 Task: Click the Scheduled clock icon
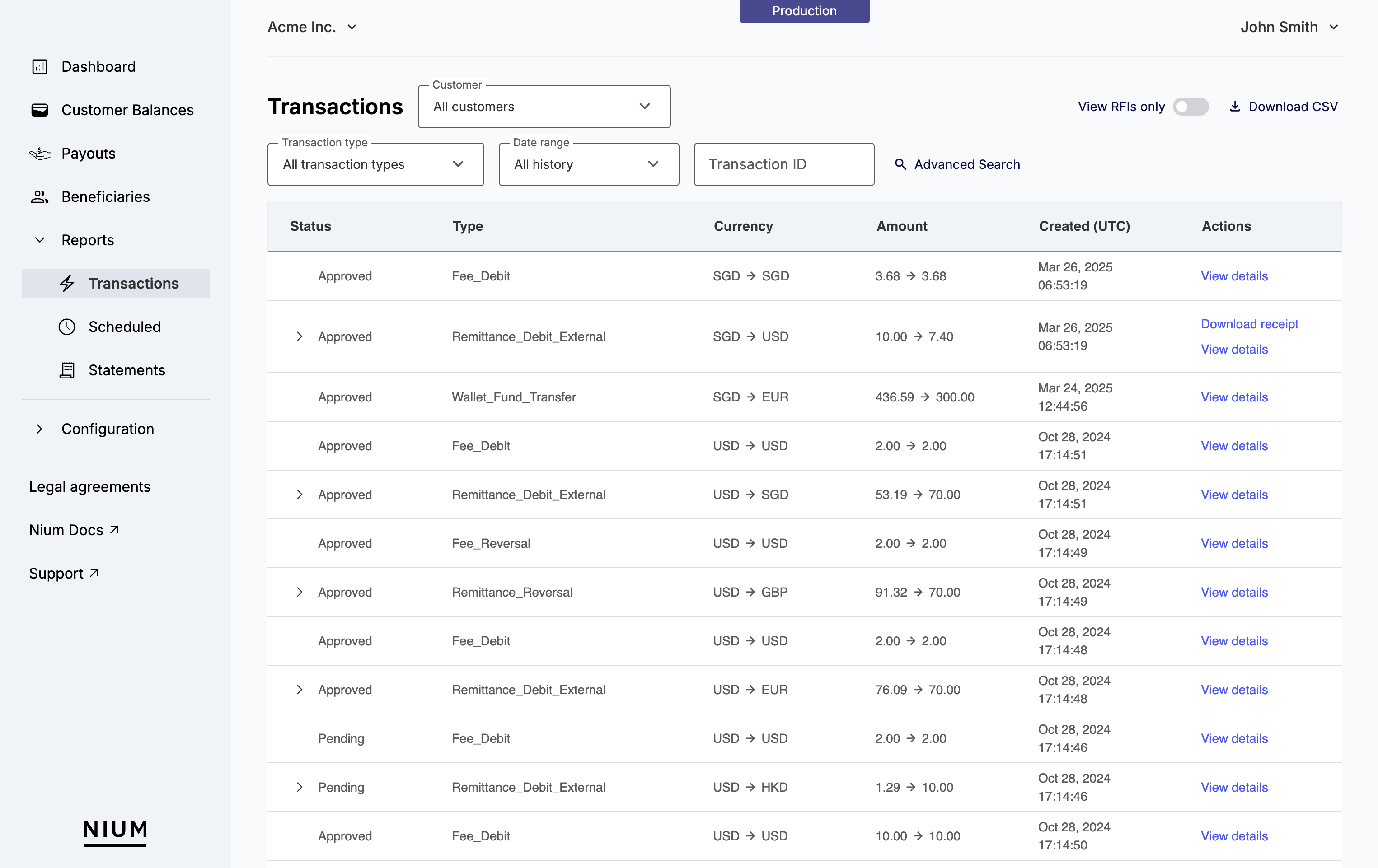click(67, 327)
